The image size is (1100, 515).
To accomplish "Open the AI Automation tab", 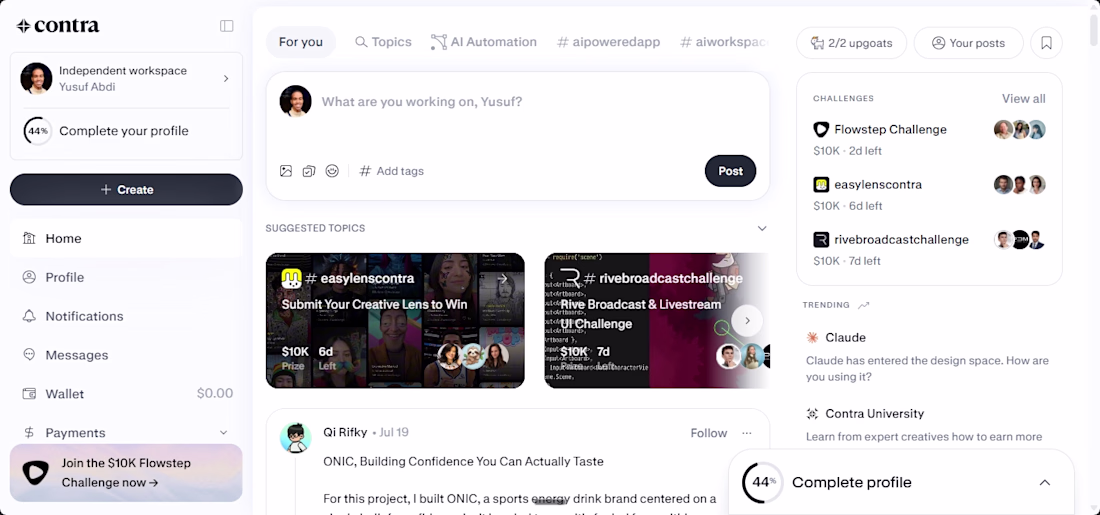I will point(484,42).
